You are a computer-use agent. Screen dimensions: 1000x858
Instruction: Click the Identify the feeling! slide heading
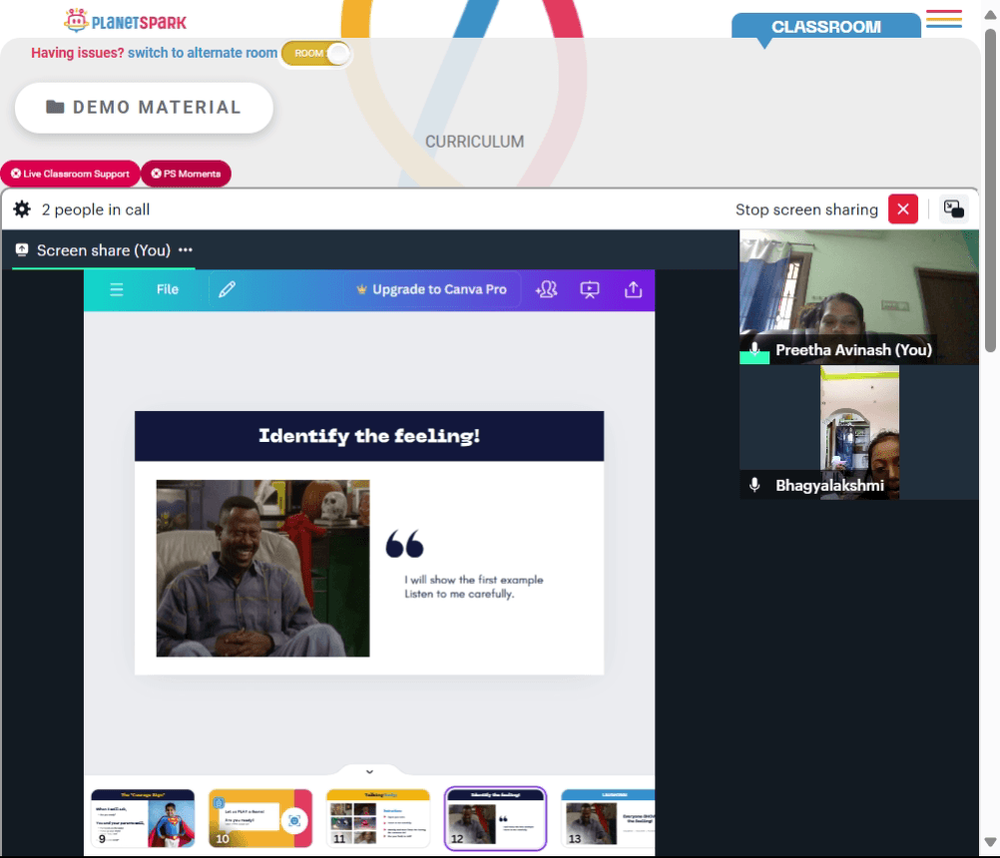click(x=369, y=436)
